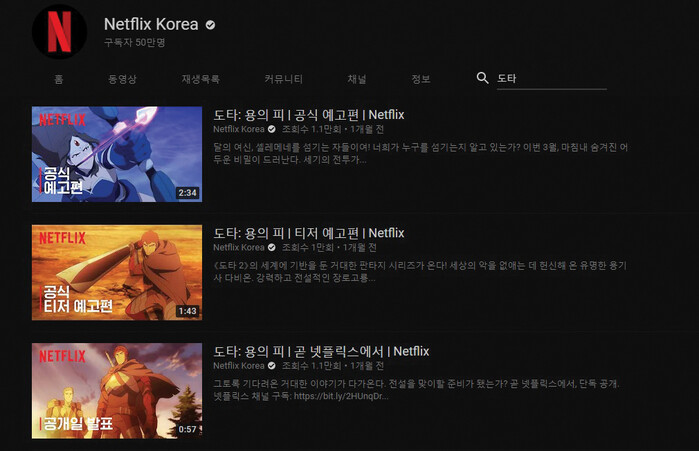This screenshot has height=451, width=699.
Task: Click the Netflix Korea channel avatar logo
Action: [x=60, y=32]
